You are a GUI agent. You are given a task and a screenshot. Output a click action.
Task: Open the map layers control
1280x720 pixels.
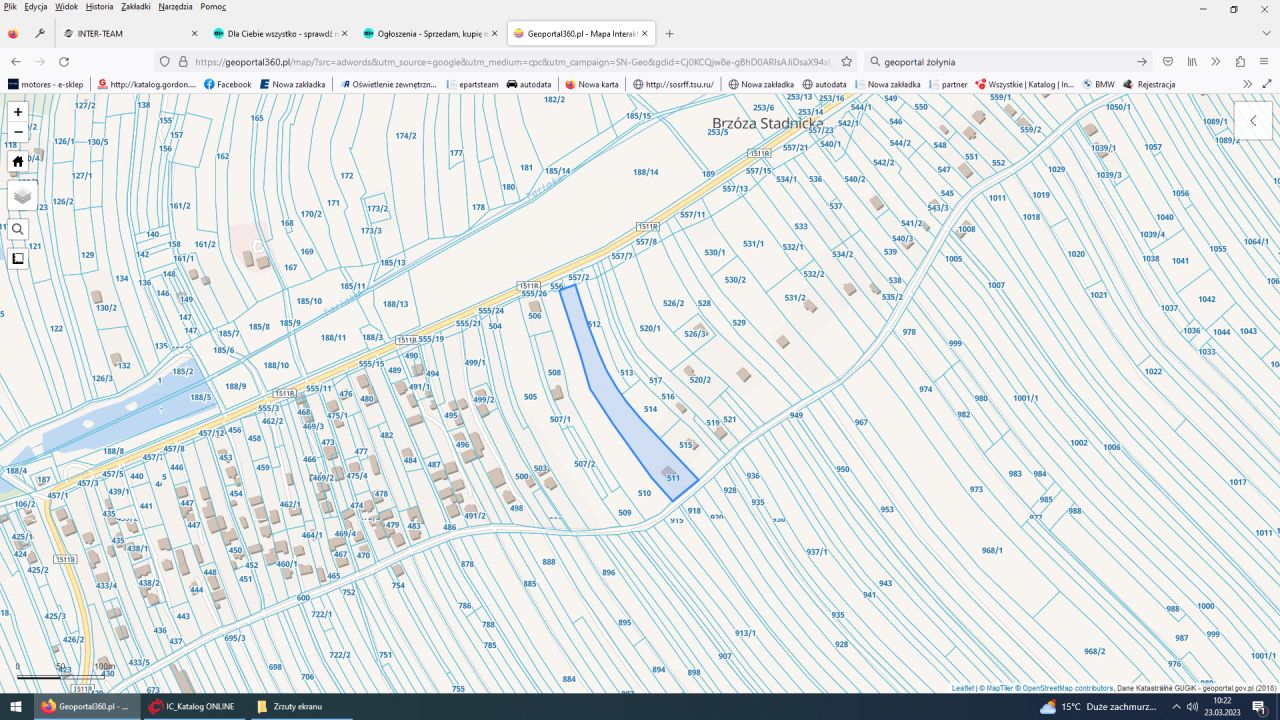(x=22, y=196)
